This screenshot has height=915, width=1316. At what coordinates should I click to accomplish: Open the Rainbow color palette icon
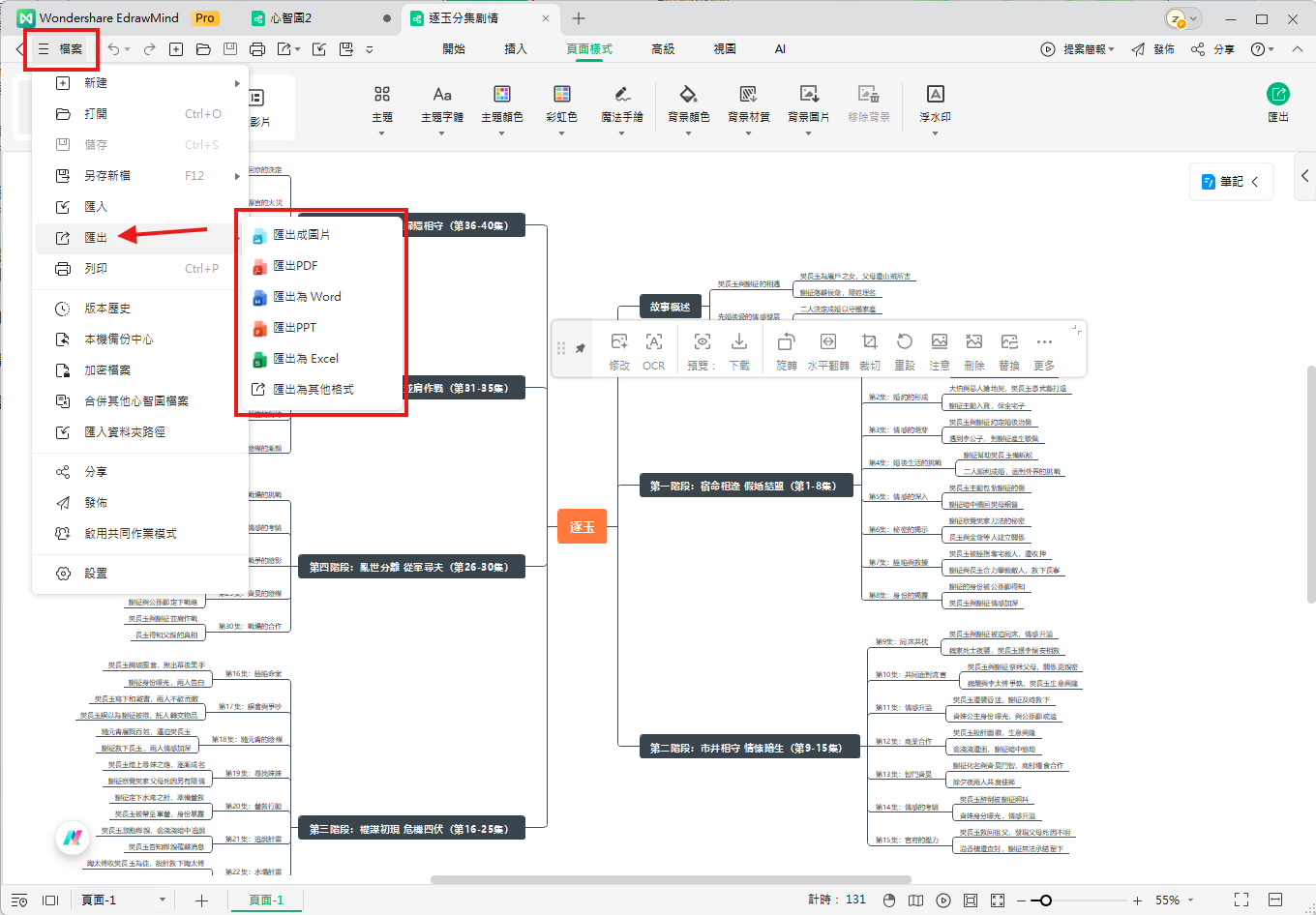tap(561, 103)
